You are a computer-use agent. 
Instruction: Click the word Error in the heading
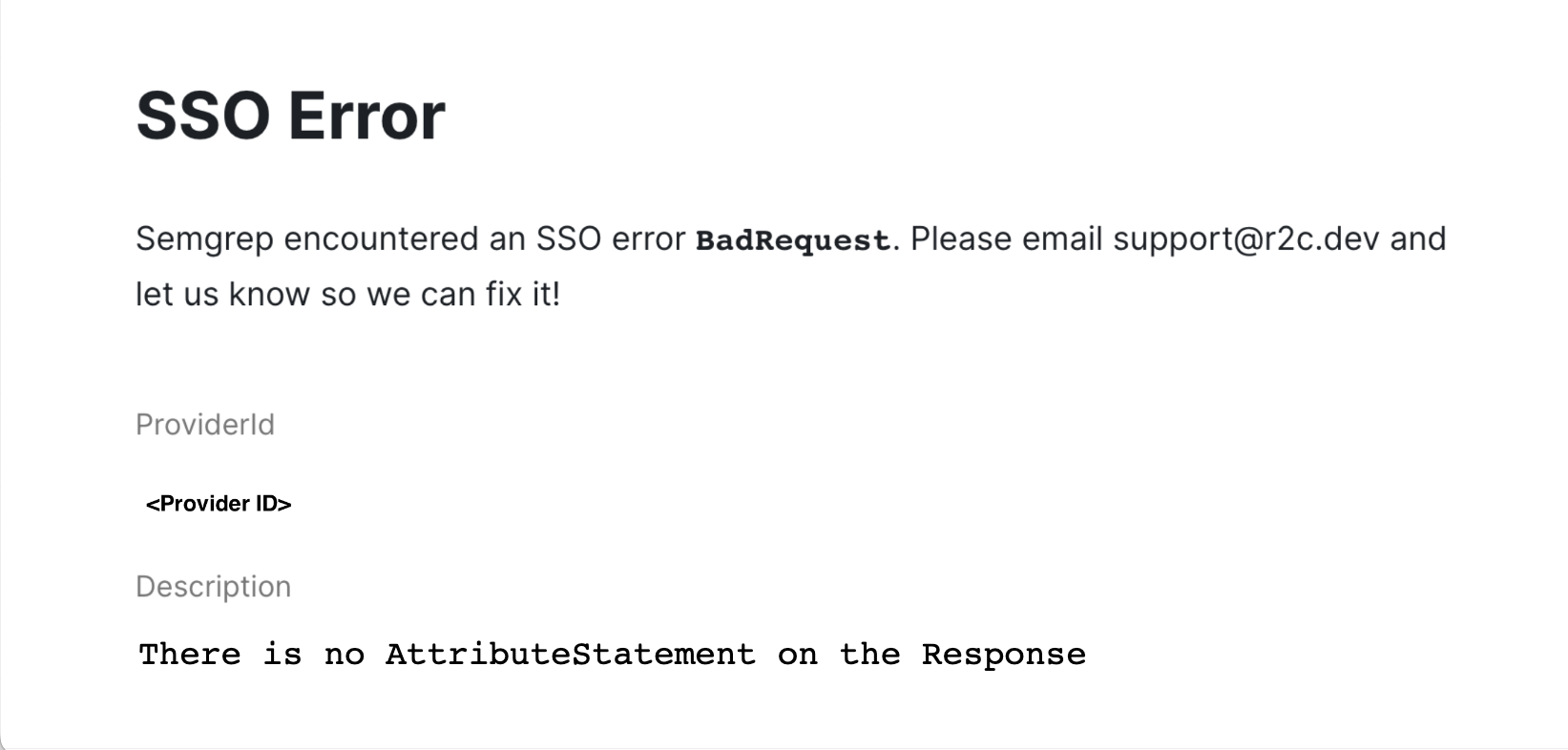pos(366,116)
